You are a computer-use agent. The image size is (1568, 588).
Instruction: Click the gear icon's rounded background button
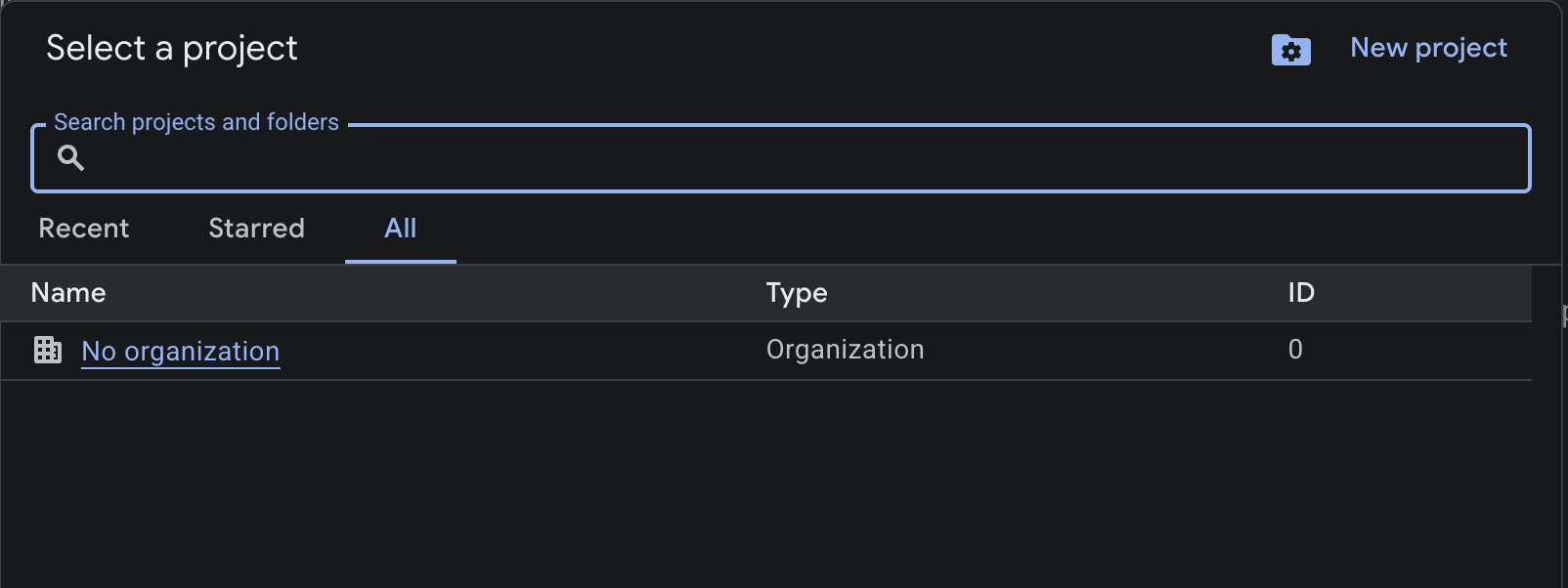click(1290, 49)
